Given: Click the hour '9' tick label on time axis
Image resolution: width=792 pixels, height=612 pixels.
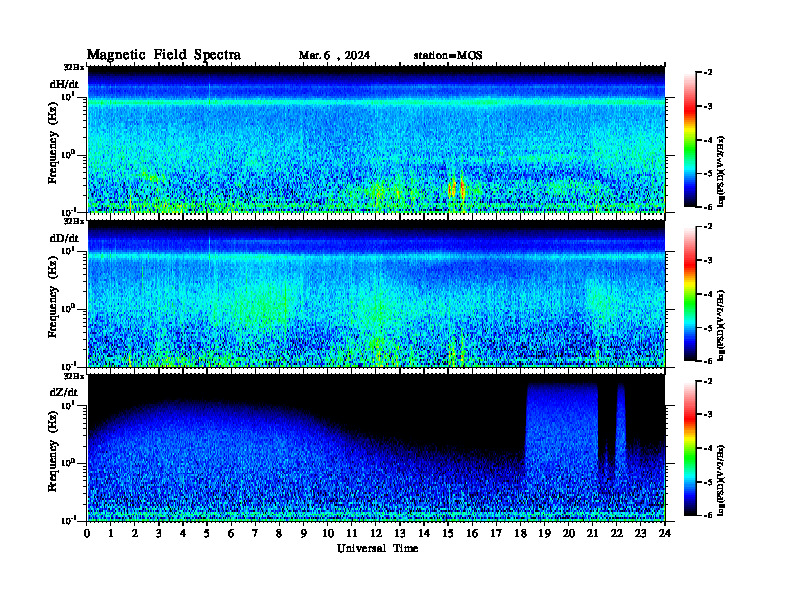Looking at the screenshot, I should pyautogui.click(x=304, y=534).
